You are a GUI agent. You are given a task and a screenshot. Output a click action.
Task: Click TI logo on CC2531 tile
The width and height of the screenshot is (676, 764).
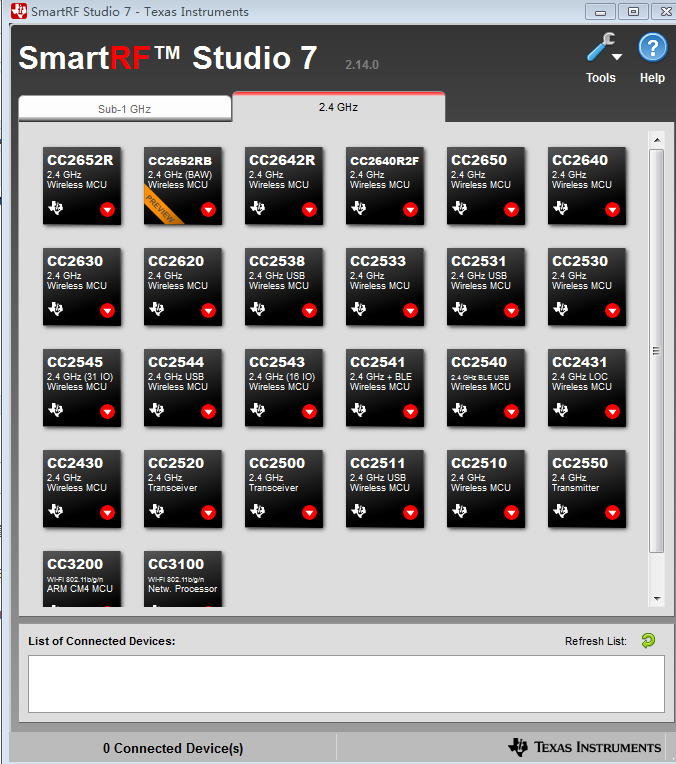point(460,309)
